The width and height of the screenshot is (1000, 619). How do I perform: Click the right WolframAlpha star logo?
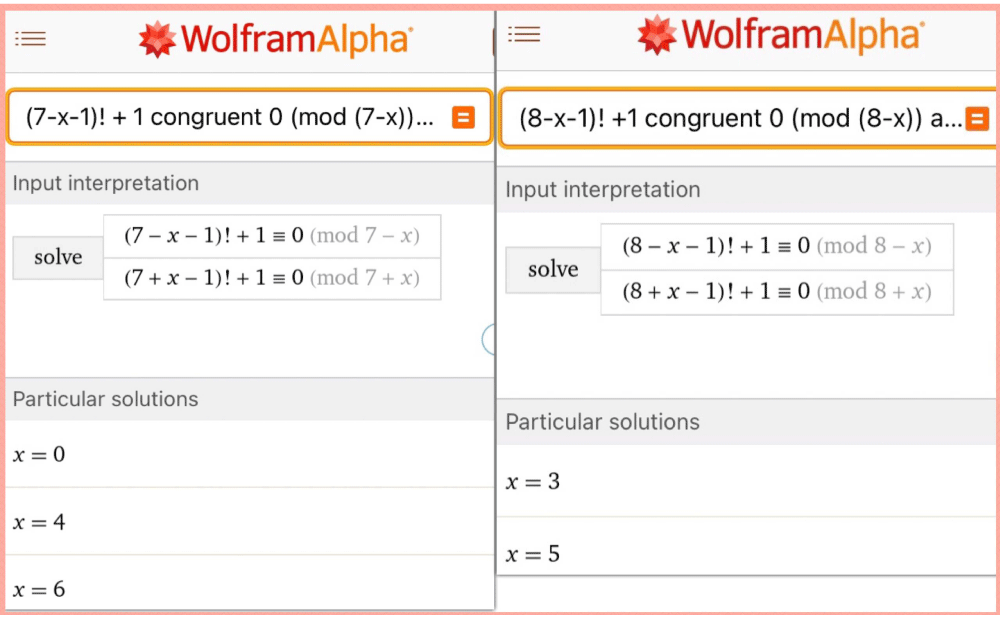click(657, 34)
